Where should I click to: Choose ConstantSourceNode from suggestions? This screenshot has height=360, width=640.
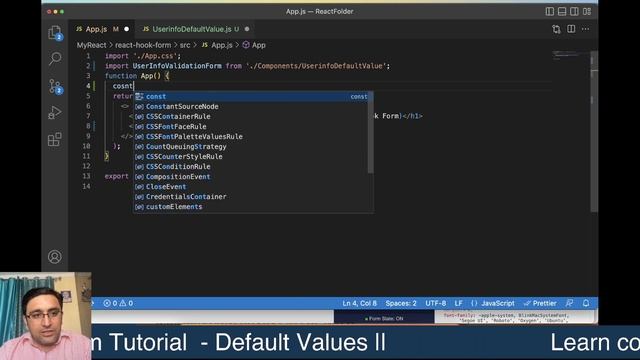pyautogui.click(x=251, y=107)
